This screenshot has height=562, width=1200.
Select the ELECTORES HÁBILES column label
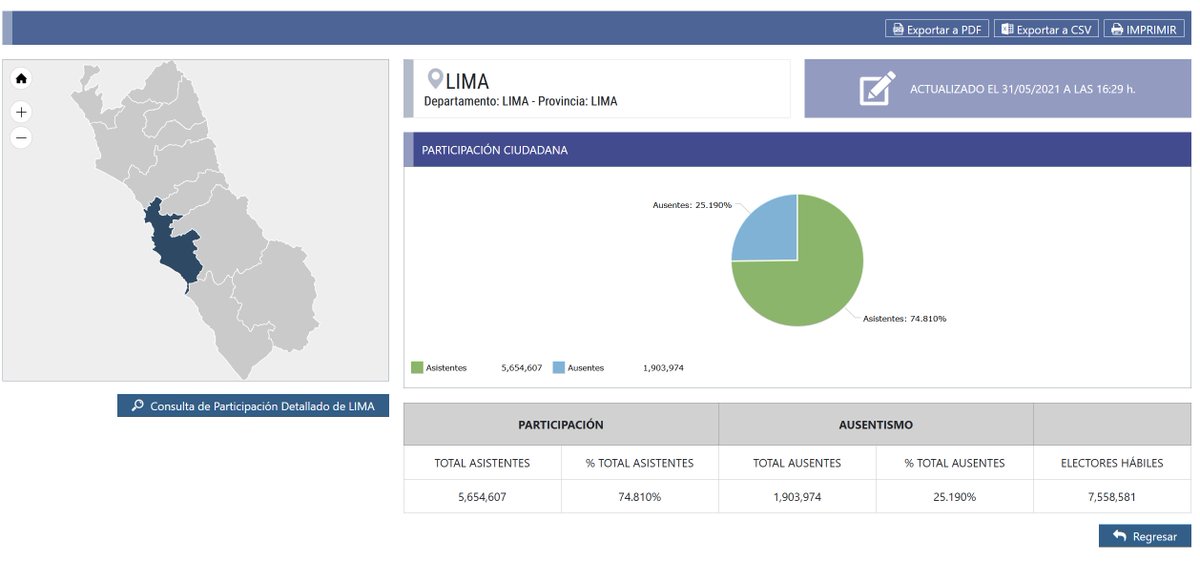pos(1112,463)
